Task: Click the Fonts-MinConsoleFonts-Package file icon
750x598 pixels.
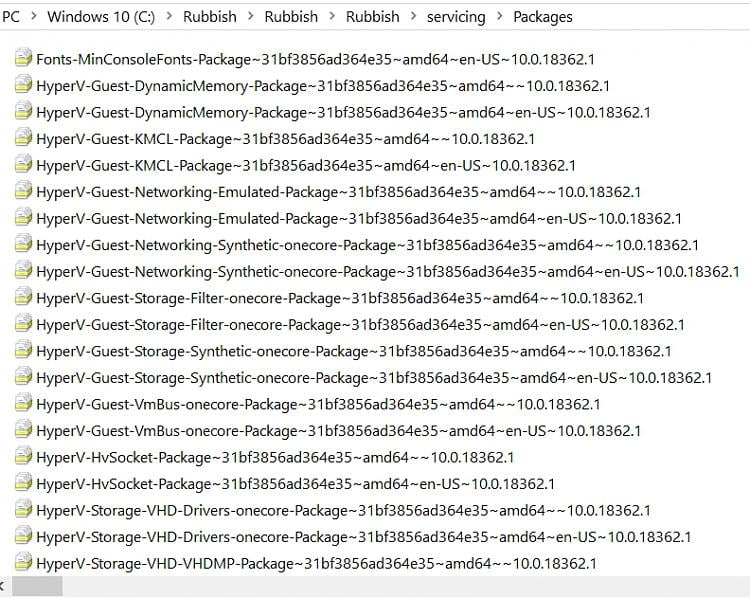Action: [23, 57]
